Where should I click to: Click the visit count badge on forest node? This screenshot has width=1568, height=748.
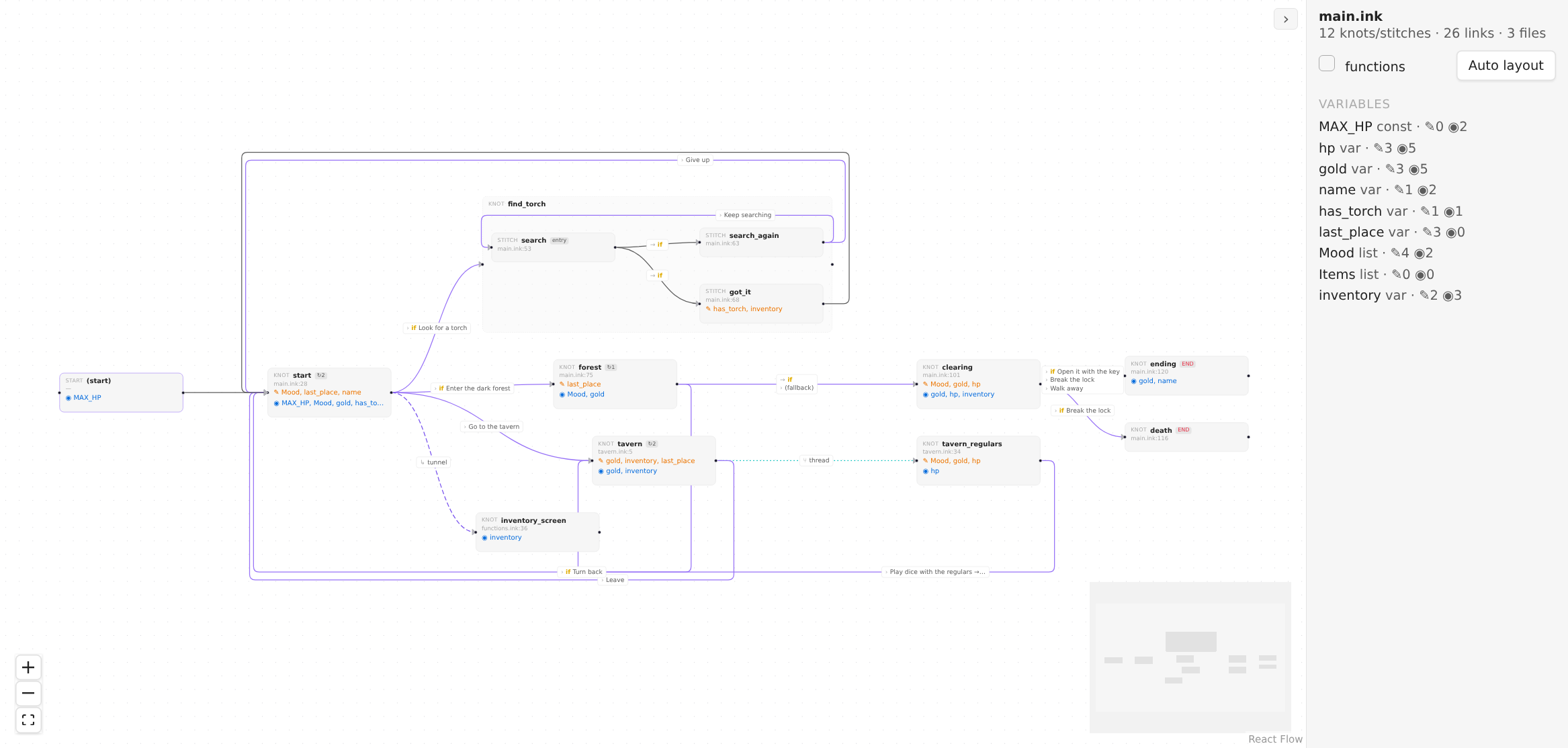[611, 368]
